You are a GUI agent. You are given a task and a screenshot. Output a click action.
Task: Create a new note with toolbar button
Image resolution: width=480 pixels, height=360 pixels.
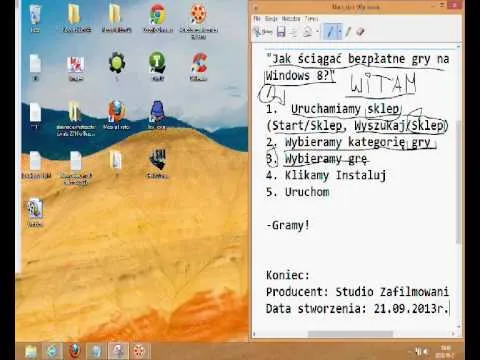click(x=263, y=32)
